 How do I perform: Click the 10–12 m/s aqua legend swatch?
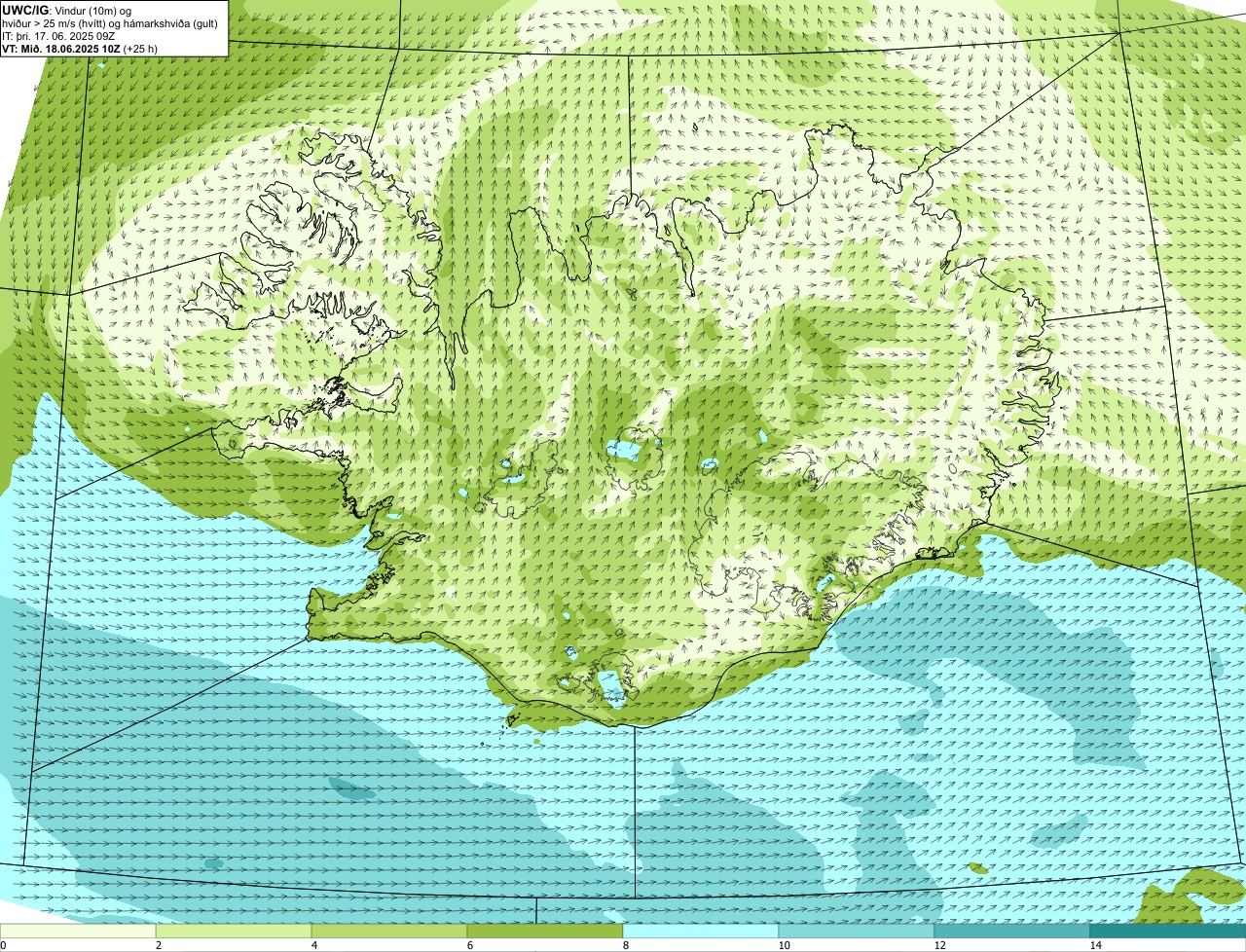[857, 931]
